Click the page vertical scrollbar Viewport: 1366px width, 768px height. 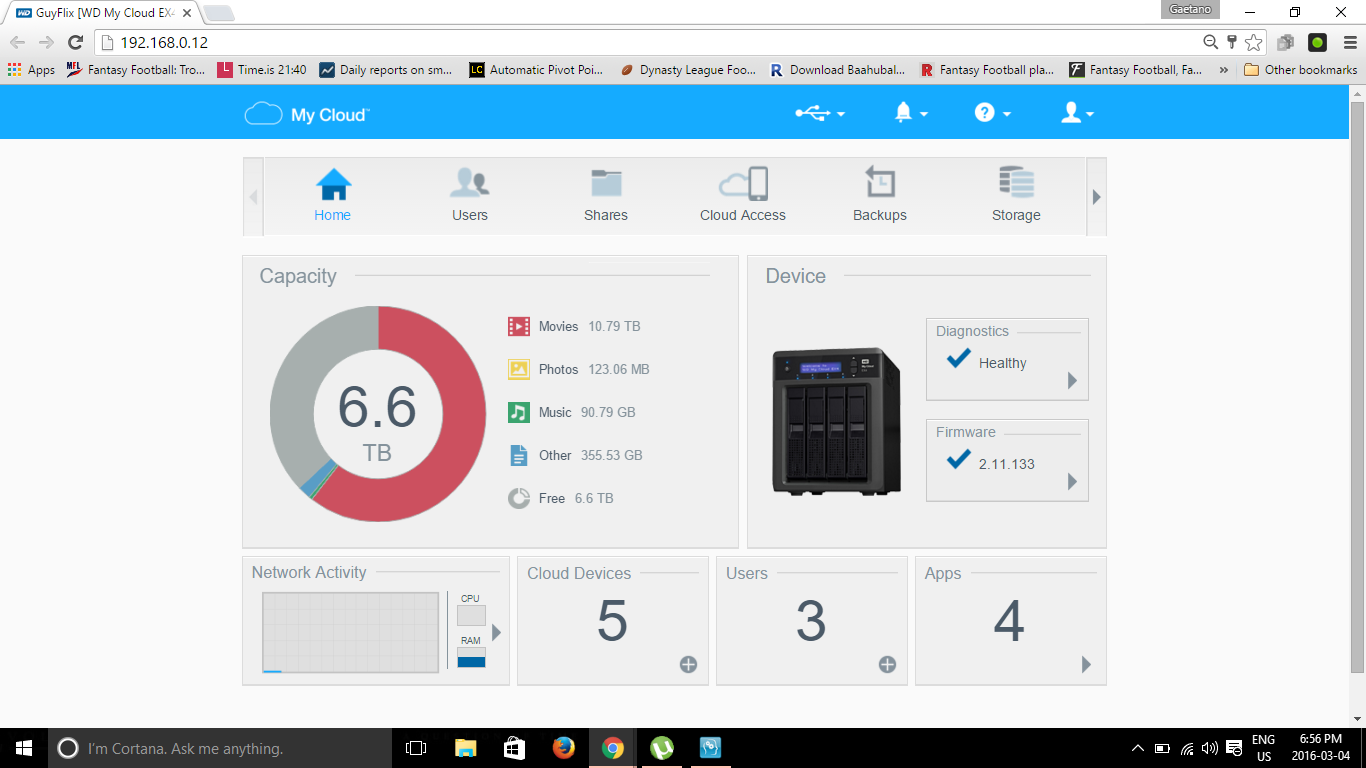tap(1357, 386)
